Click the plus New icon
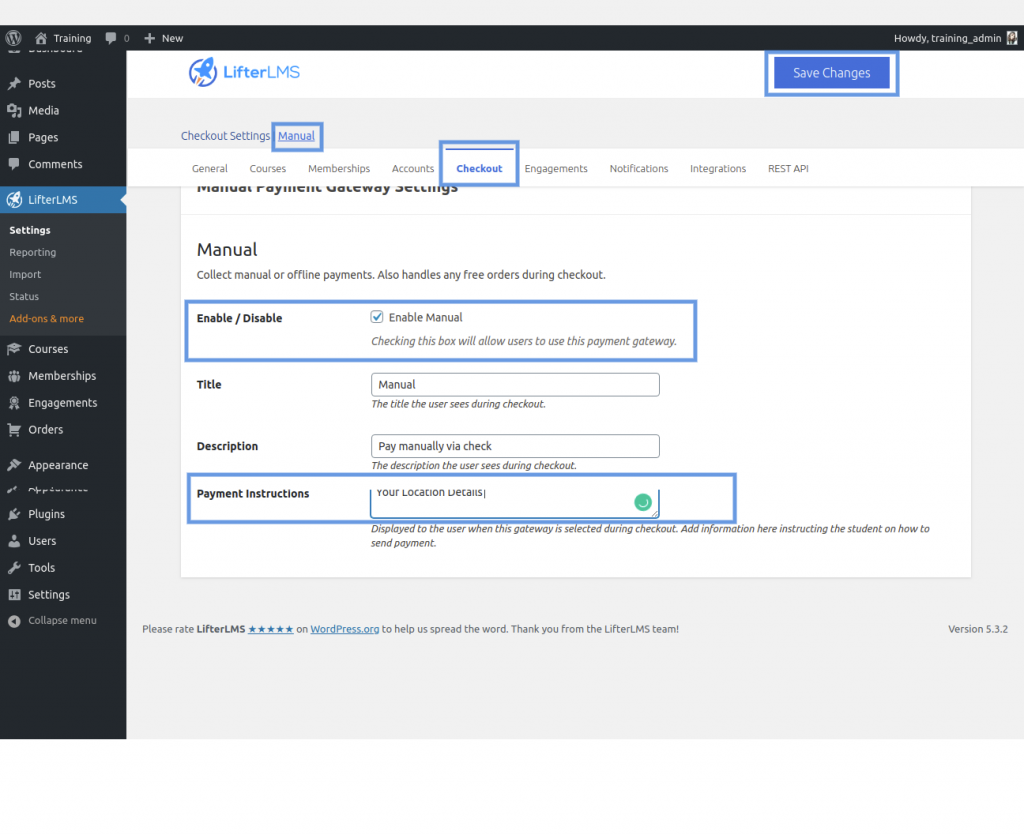This screenshot has width=1024, height=834. pos(150,38)
